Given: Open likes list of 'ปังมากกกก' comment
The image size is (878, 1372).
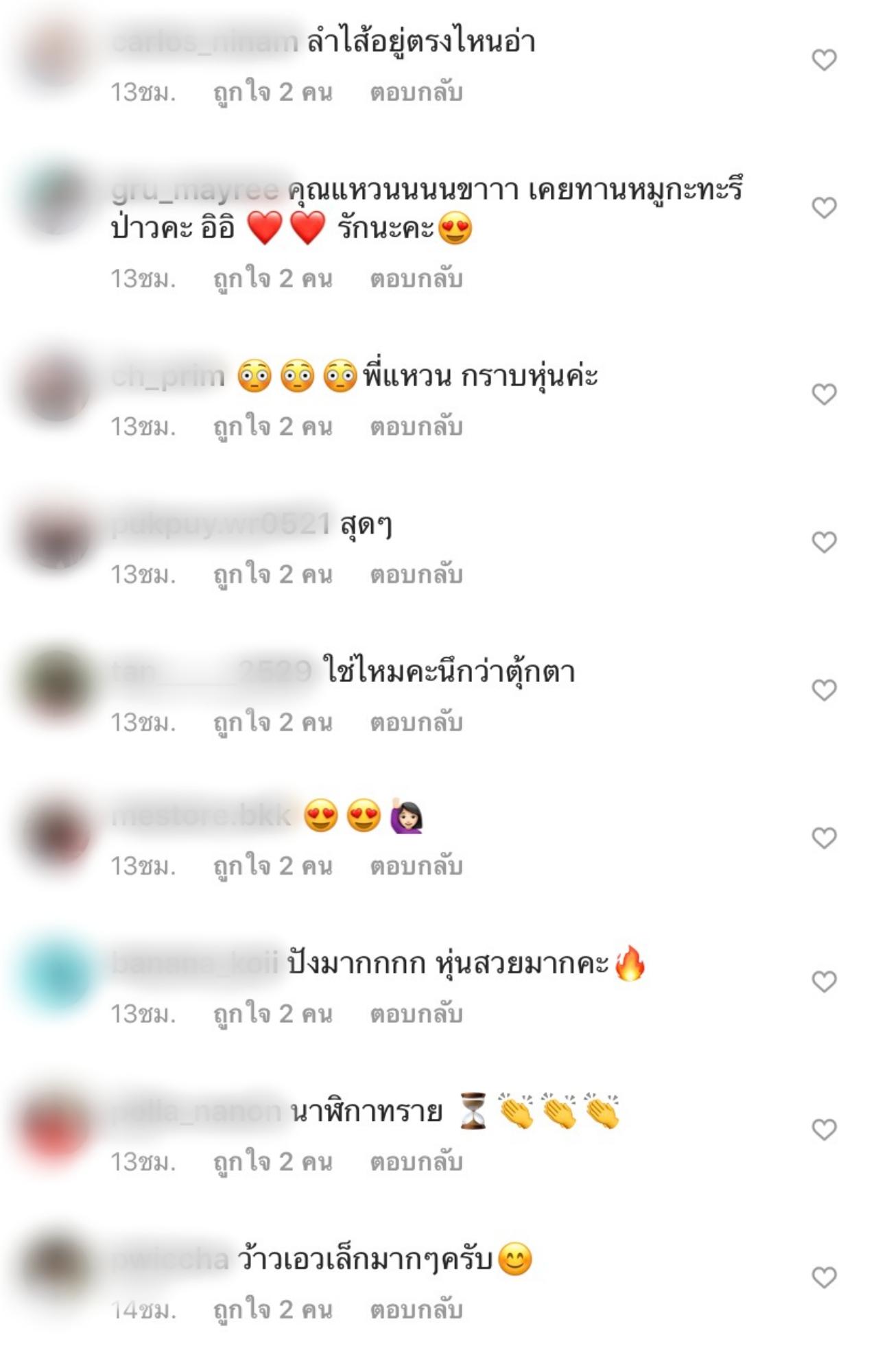Looking at the screenshot, I should pyautogui.click(x=273, y=1014).
